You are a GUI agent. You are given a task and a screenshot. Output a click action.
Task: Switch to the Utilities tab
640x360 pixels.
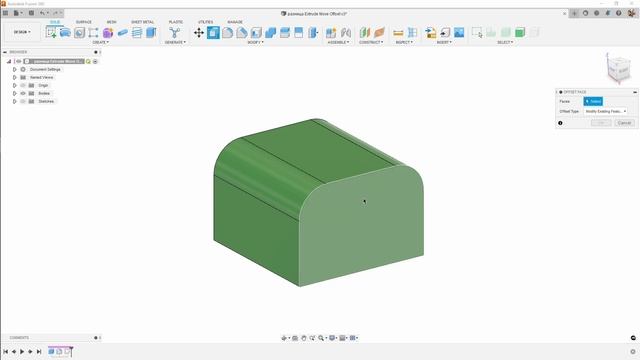click(205, 22)
